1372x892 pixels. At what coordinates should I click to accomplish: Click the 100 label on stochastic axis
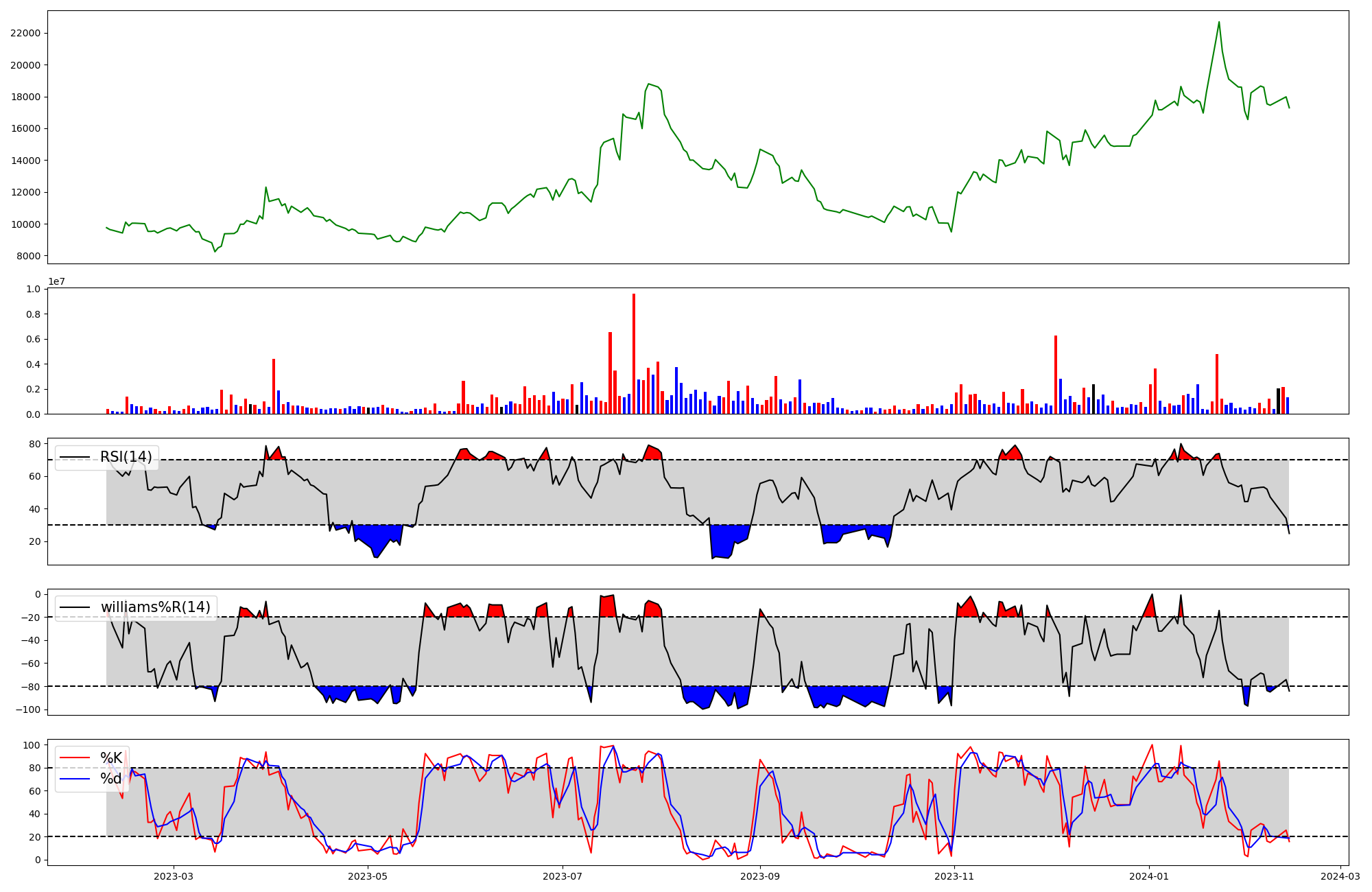pyautogui.click(x=32, y=745)
